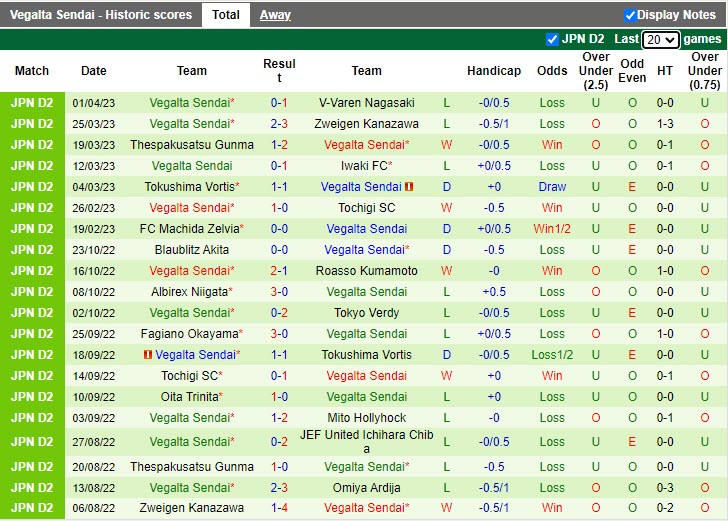
Task: Click the 23/10/22 date cell
Action: point(93,250)
